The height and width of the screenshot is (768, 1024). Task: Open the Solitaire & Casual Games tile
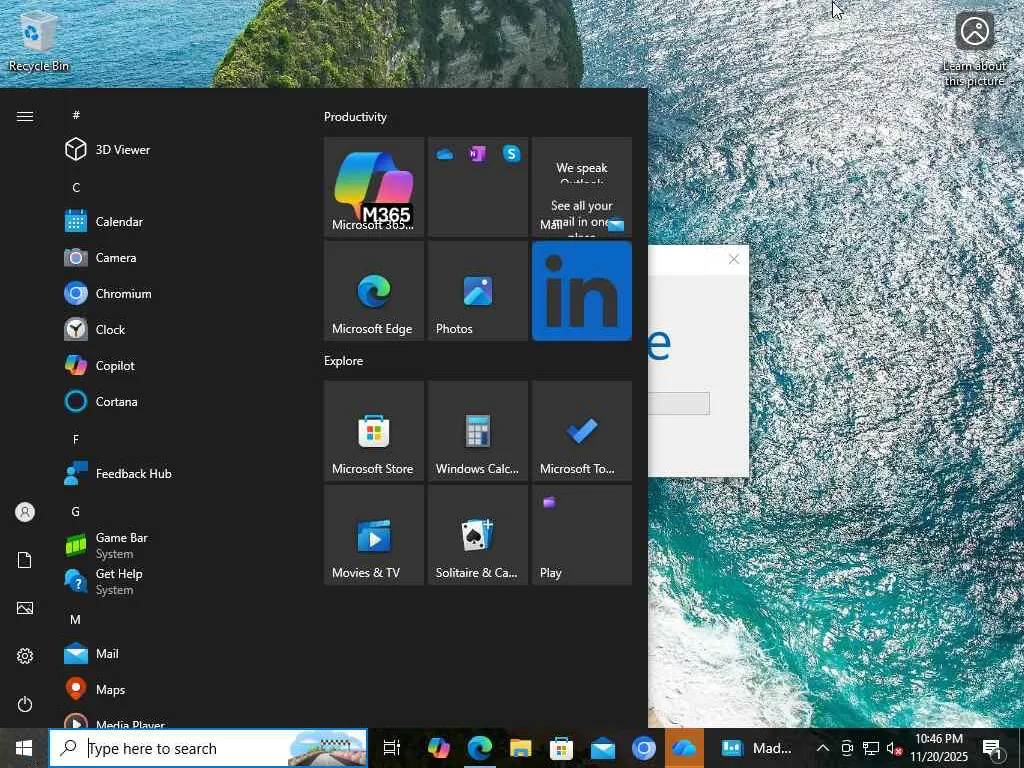(477, 535)
